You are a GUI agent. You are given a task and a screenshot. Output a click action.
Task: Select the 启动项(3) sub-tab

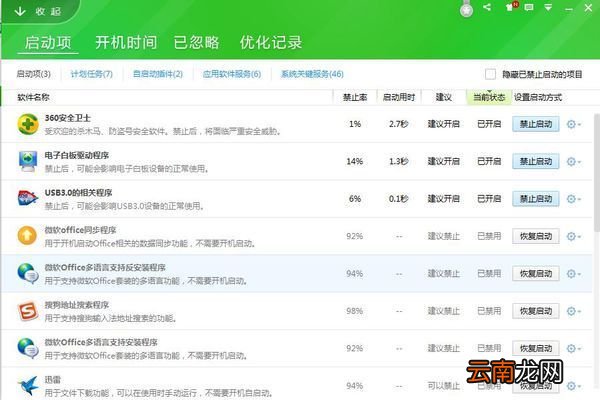(34, 74)
